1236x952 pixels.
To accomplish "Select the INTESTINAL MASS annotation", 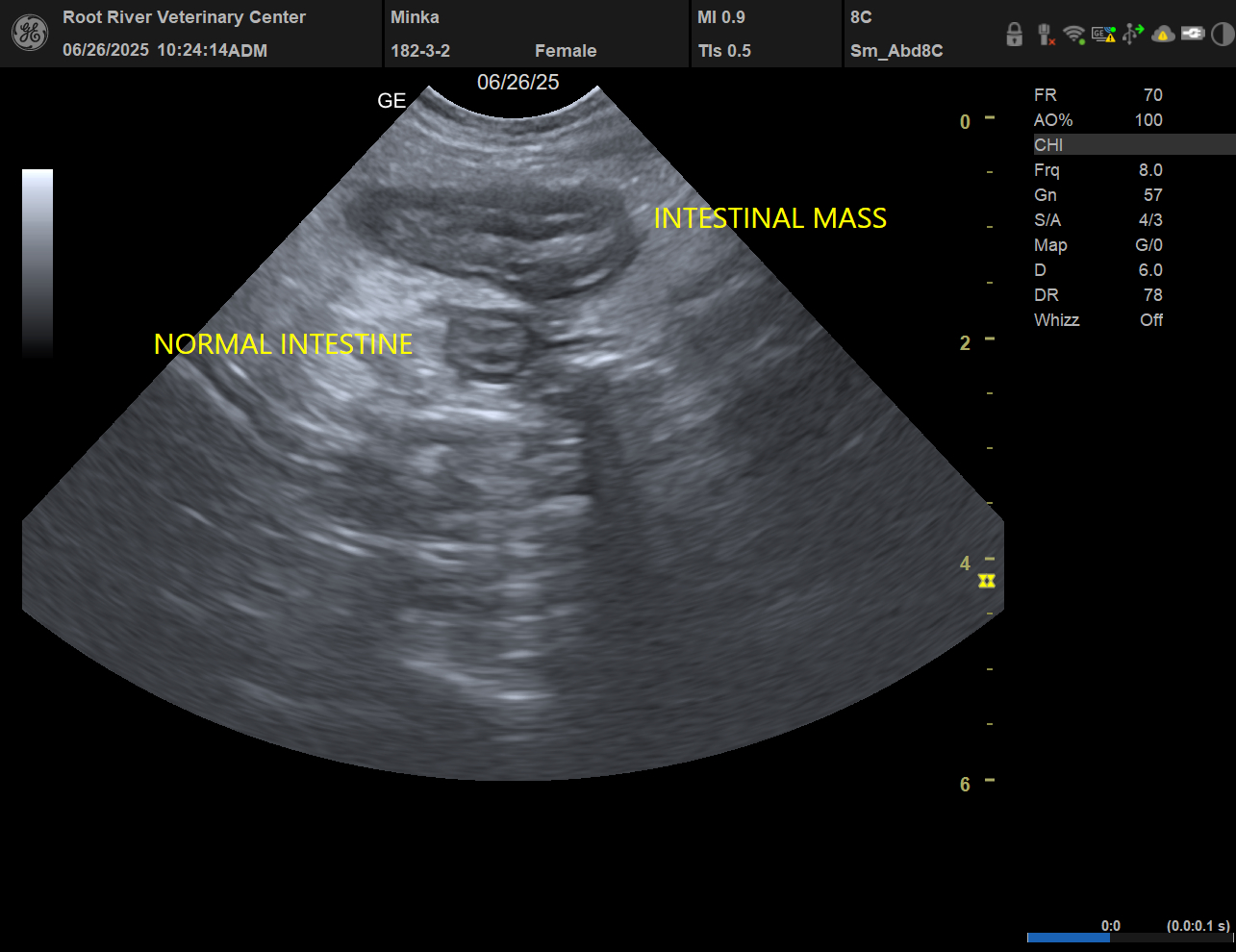I will click(769, 218).
